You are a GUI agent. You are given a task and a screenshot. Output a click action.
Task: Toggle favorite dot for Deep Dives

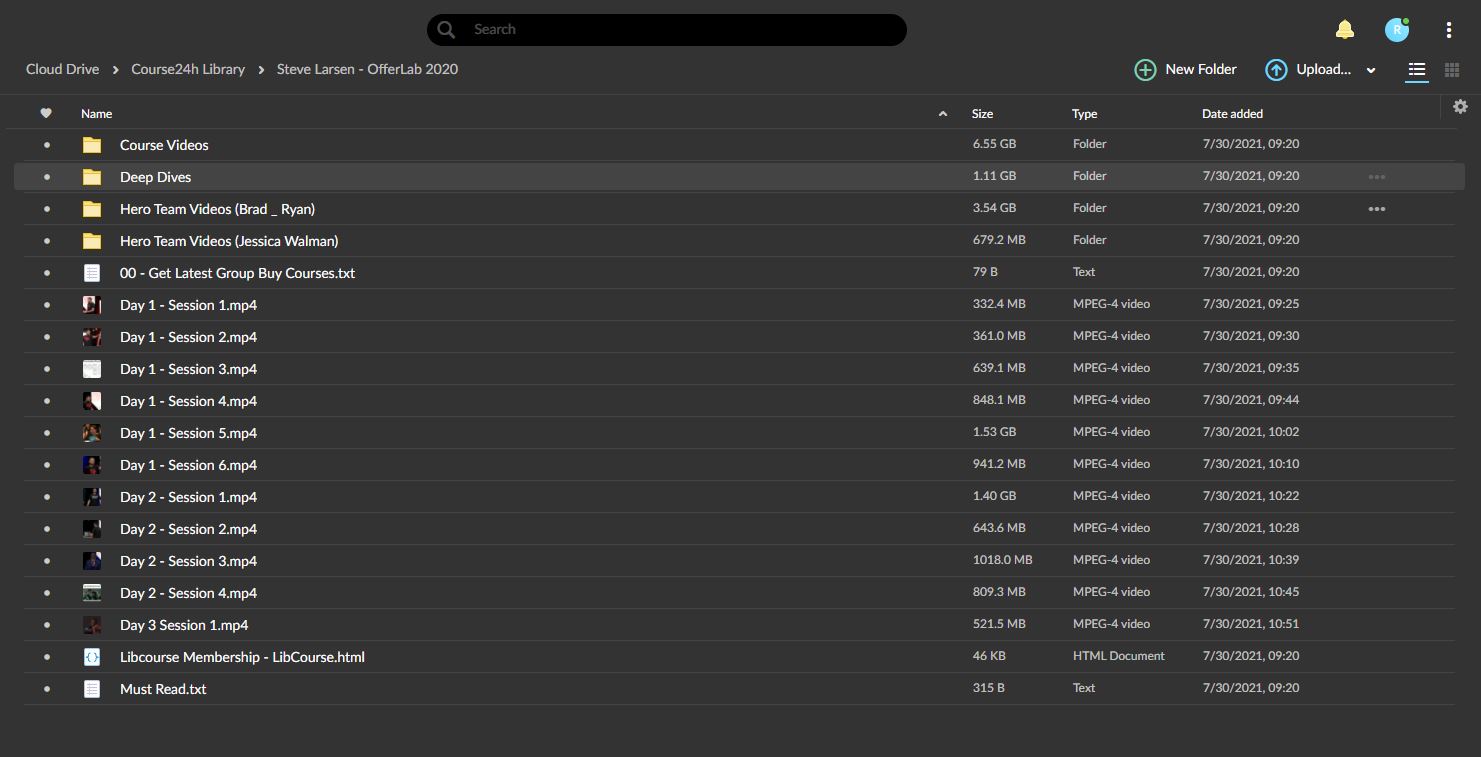point(46,177)
